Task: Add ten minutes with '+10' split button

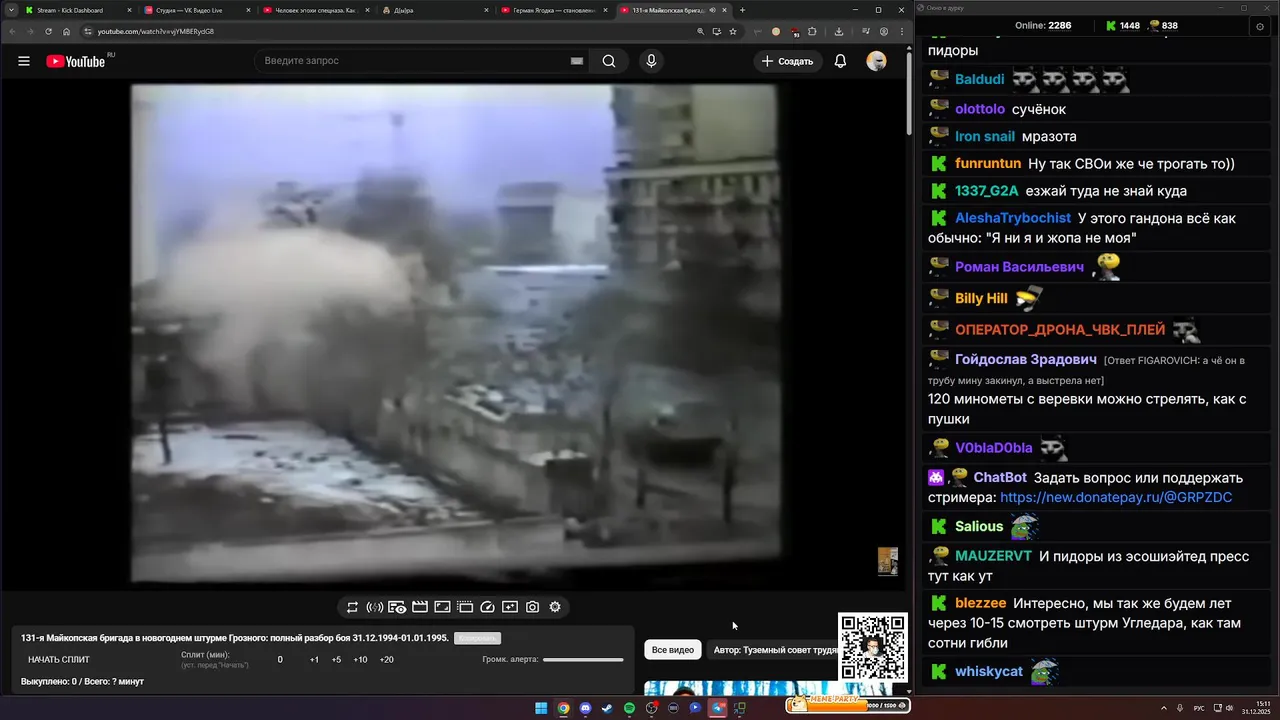Action: click(x=360, y=660)
